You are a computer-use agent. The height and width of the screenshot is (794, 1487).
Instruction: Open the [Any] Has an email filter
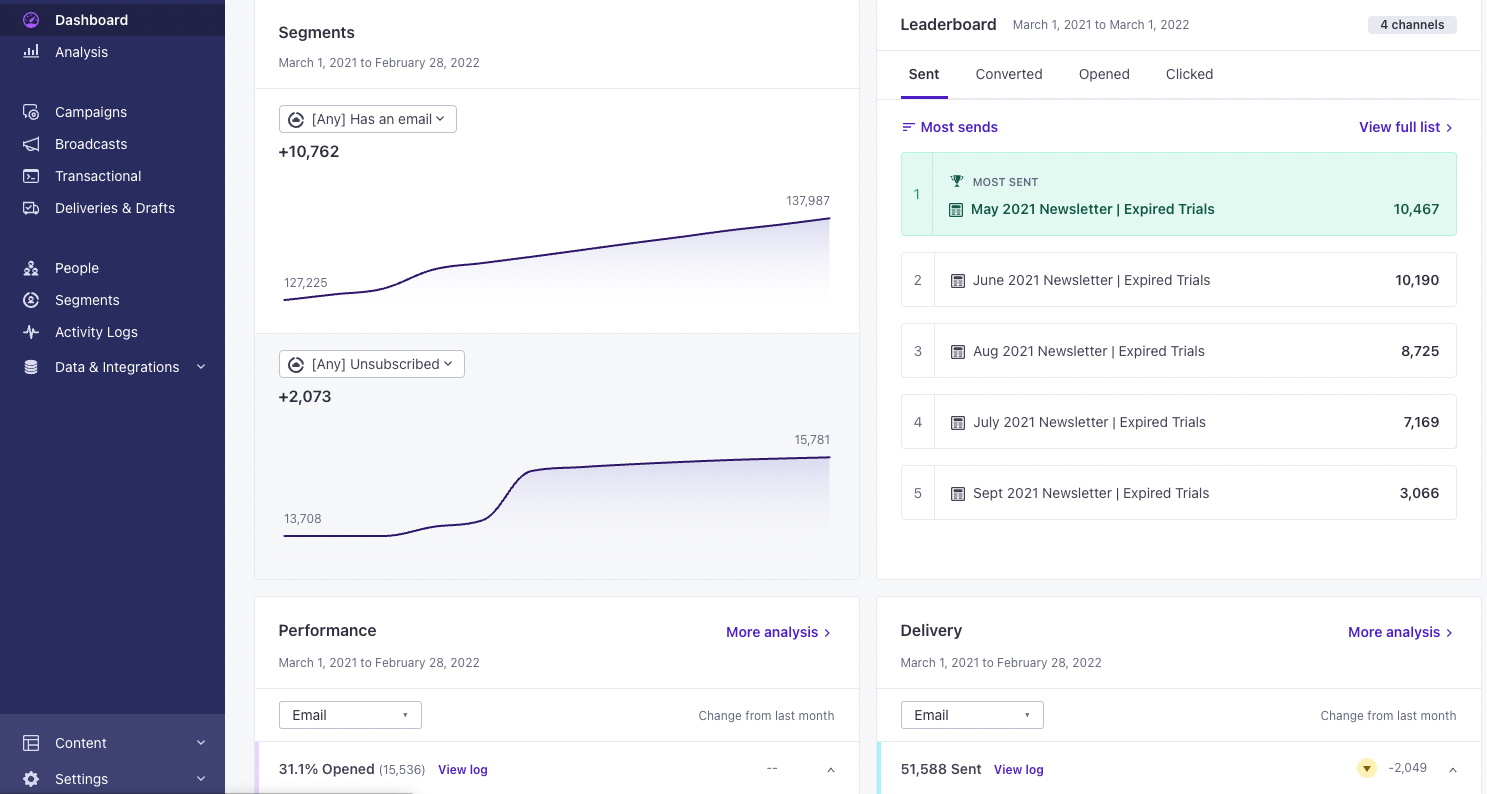[367, 118]
